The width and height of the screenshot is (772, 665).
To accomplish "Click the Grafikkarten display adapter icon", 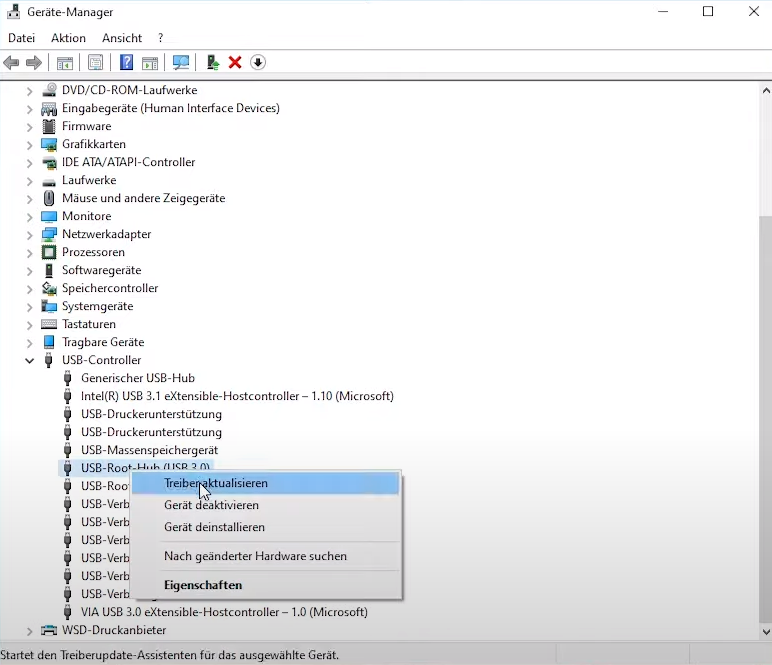I will [49, 144].
